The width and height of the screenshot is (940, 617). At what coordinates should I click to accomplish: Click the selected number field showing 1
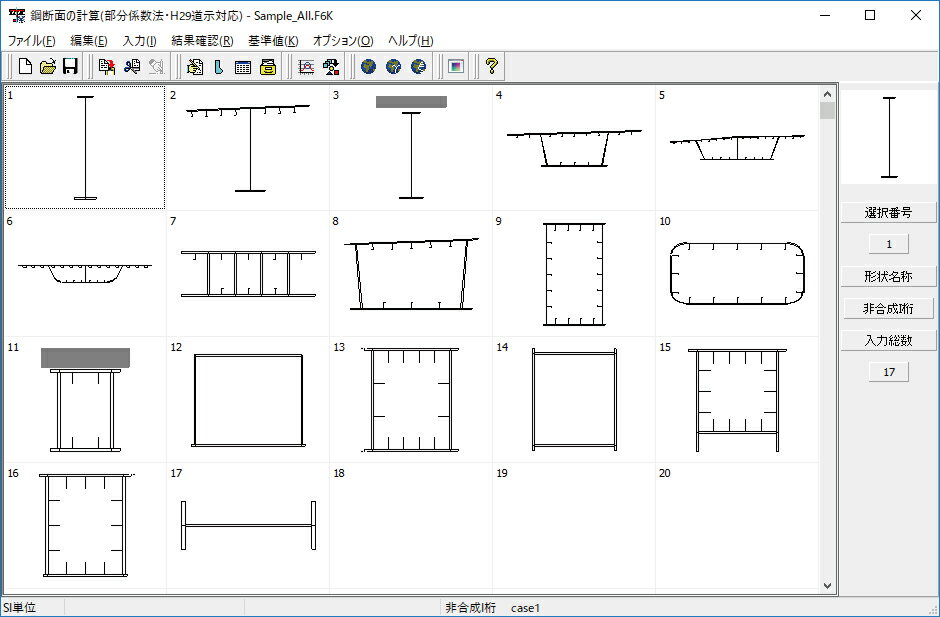[889, 244]
